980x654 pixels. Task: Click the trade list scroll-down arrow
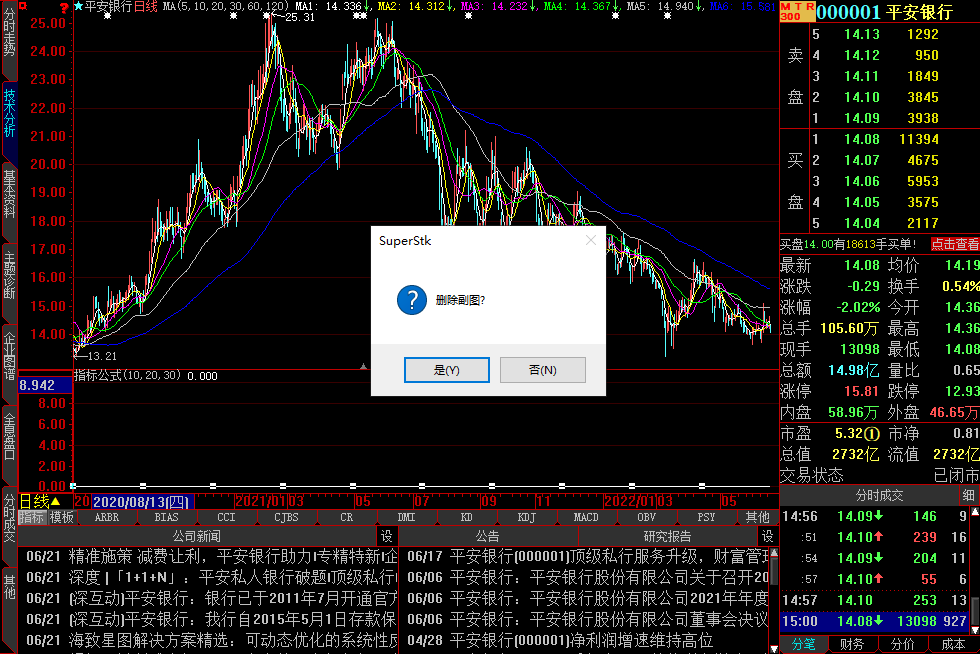(x=974, y=629)
